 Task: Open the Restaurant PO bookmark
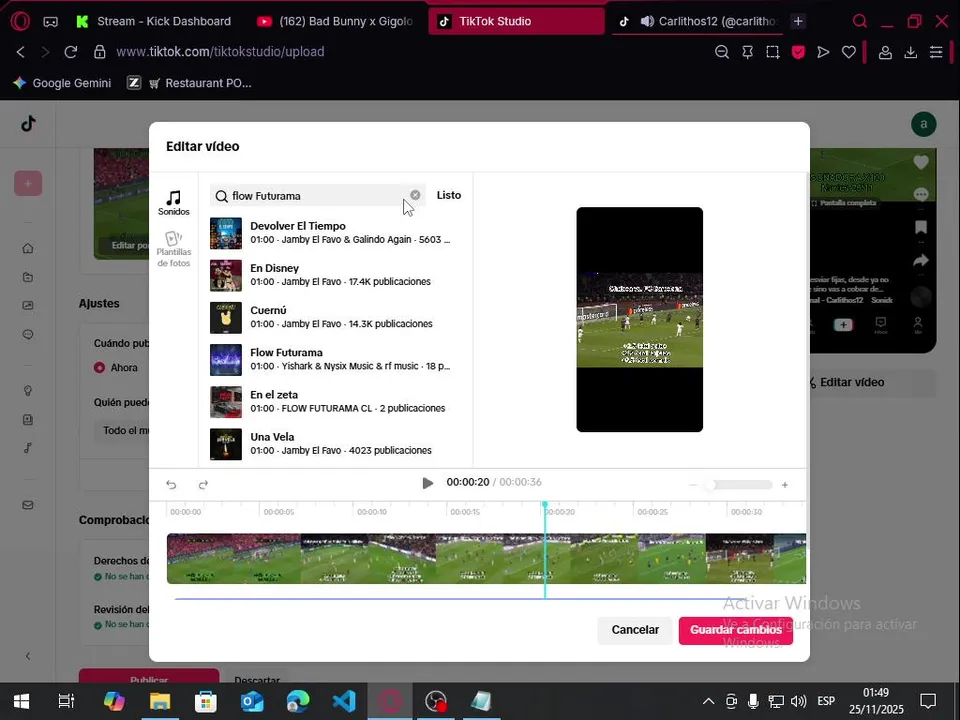[200, 83]
